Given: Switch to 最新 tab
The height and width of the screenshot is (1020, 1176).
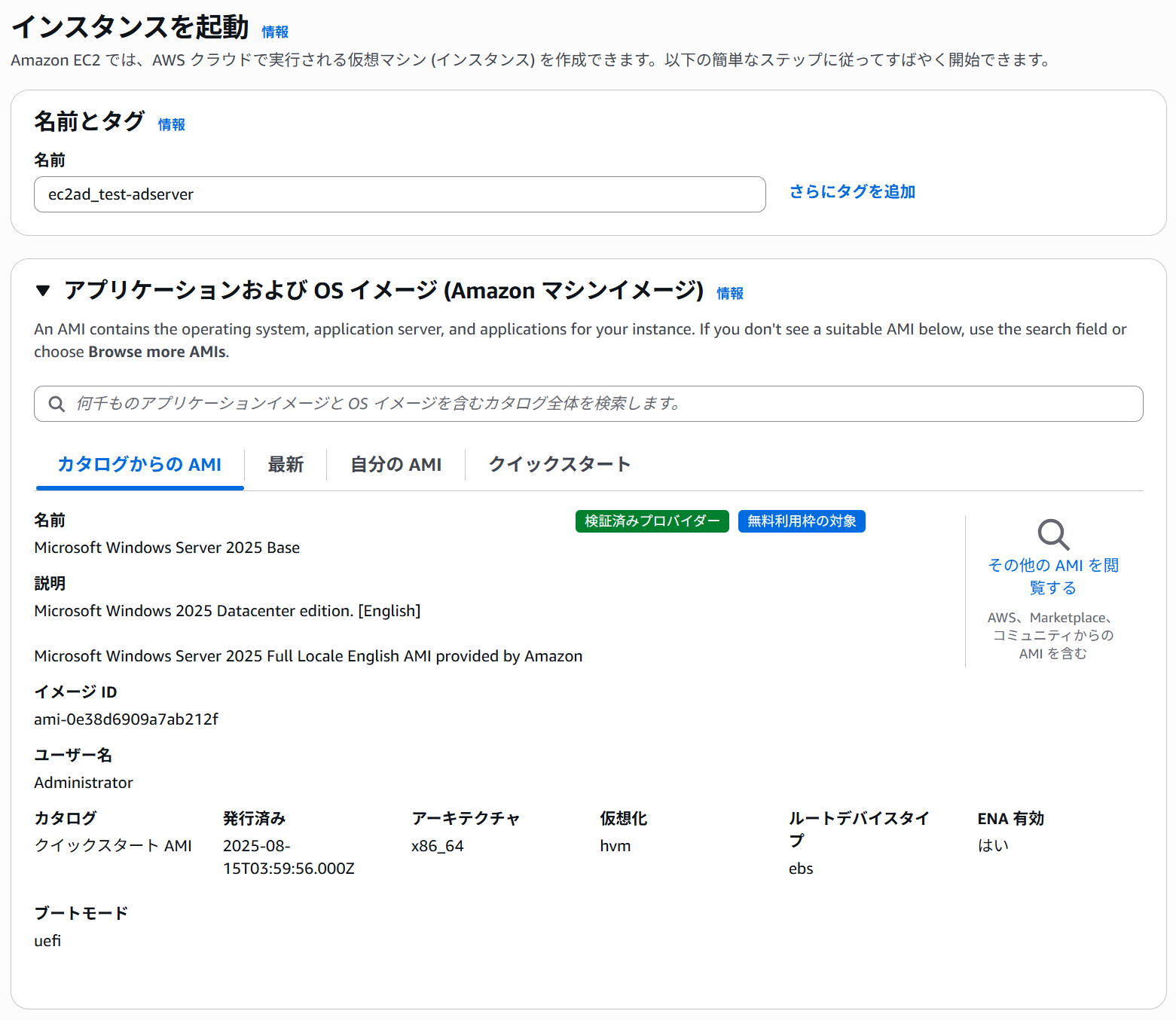Looking at the screenshot, I should coord(286,464).
